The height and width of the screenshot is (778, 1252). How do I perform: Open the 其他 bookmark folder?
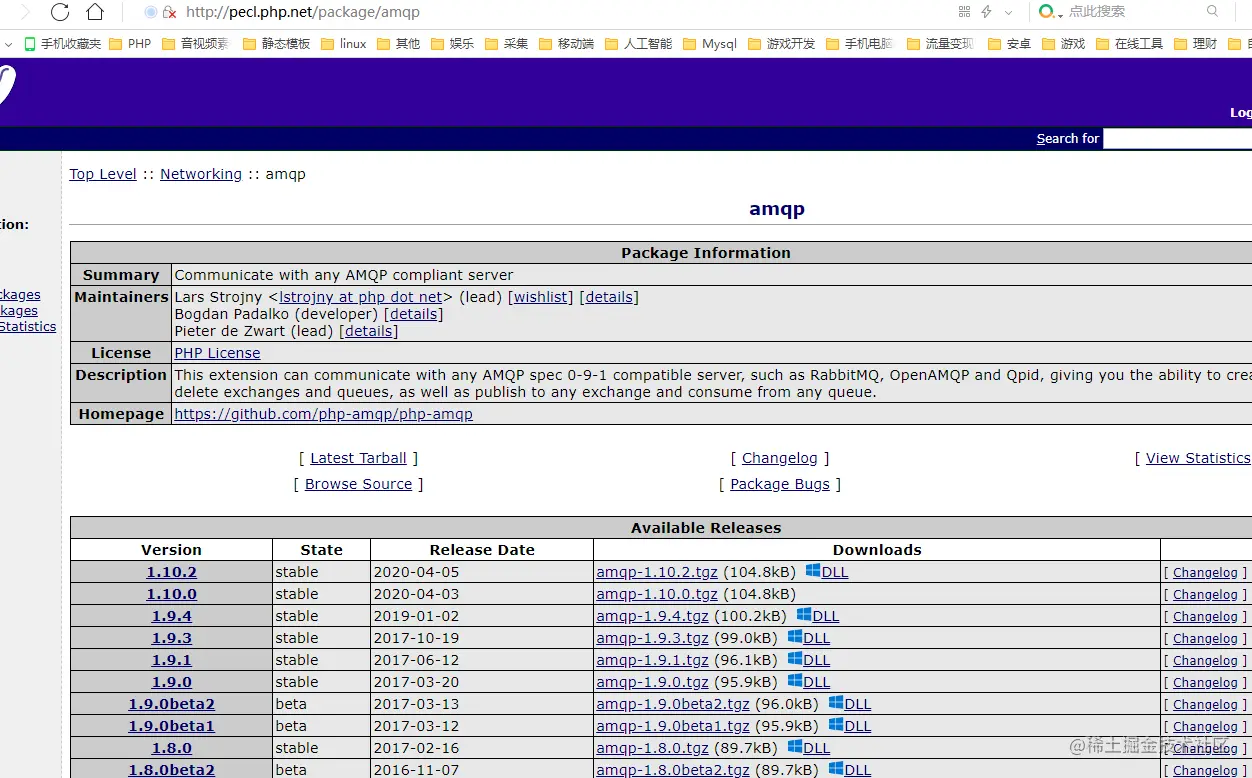coord(399,44)
